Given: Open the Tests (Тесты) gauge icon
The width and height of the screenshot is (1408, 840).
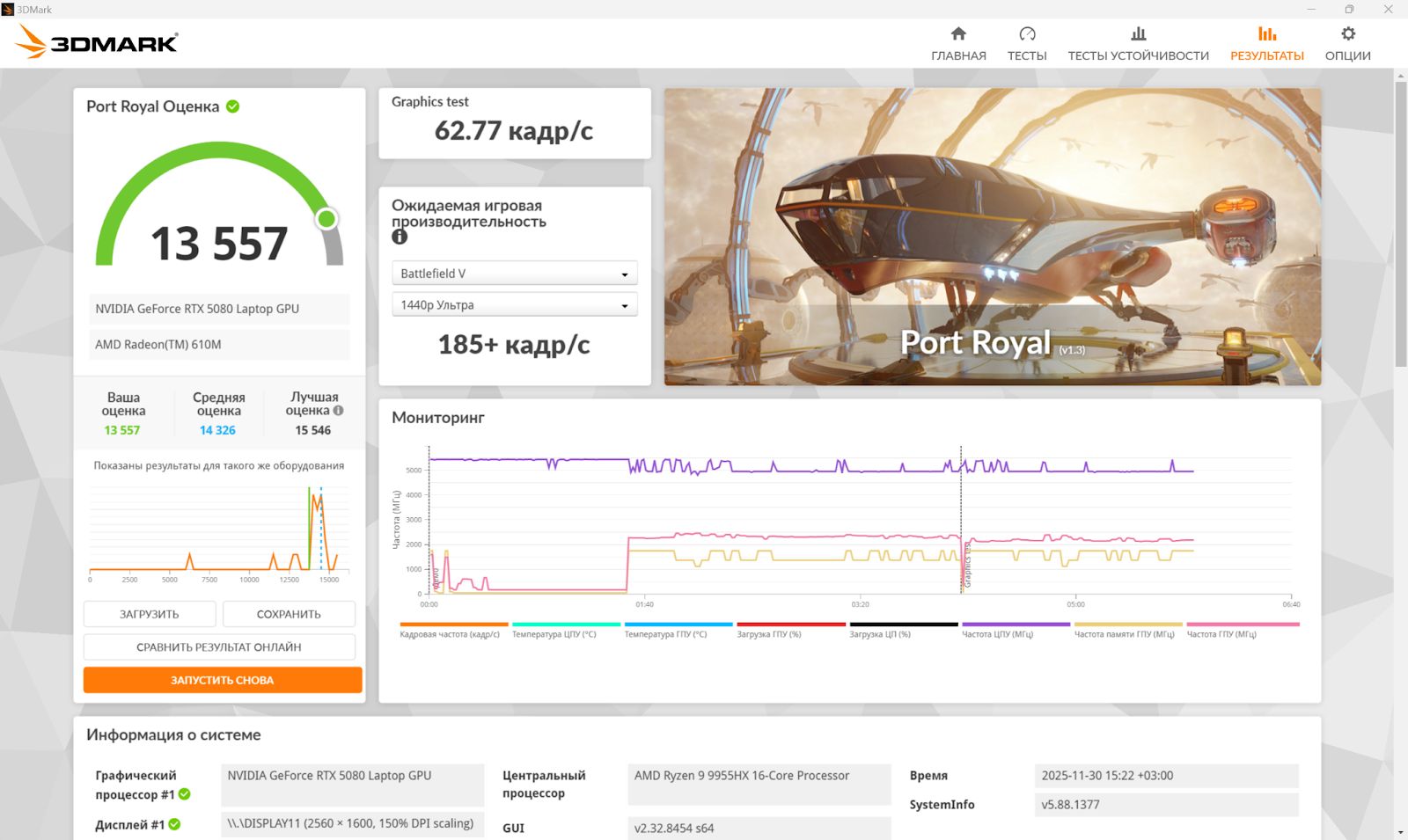Looking at the screenshot, I should (1026, 34).
